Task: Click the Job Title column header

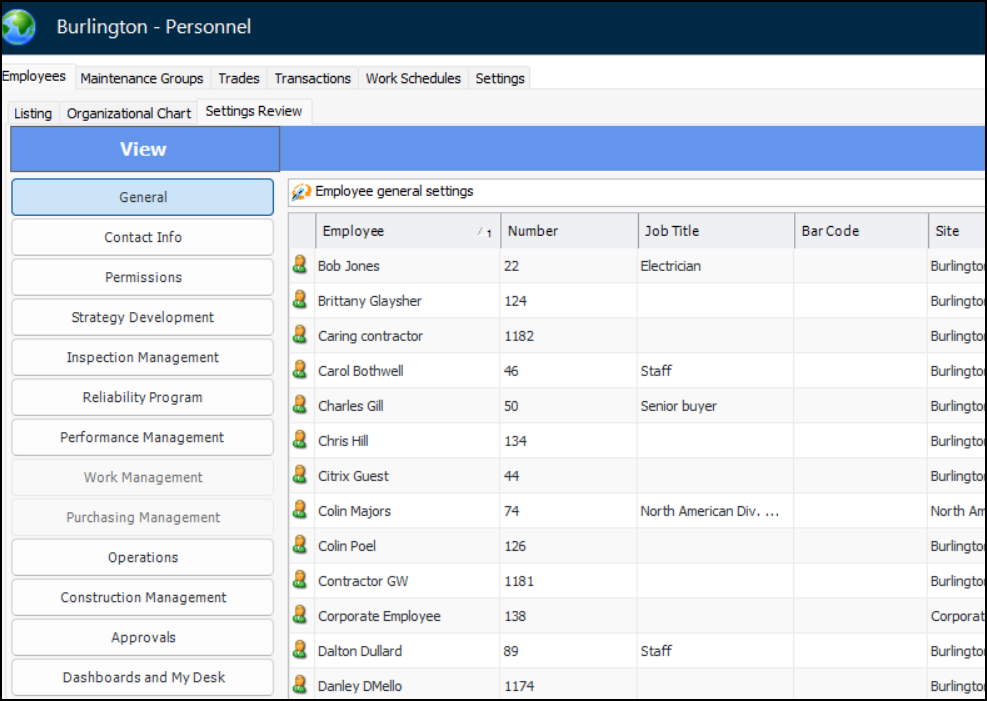Action: pos(672,231)
